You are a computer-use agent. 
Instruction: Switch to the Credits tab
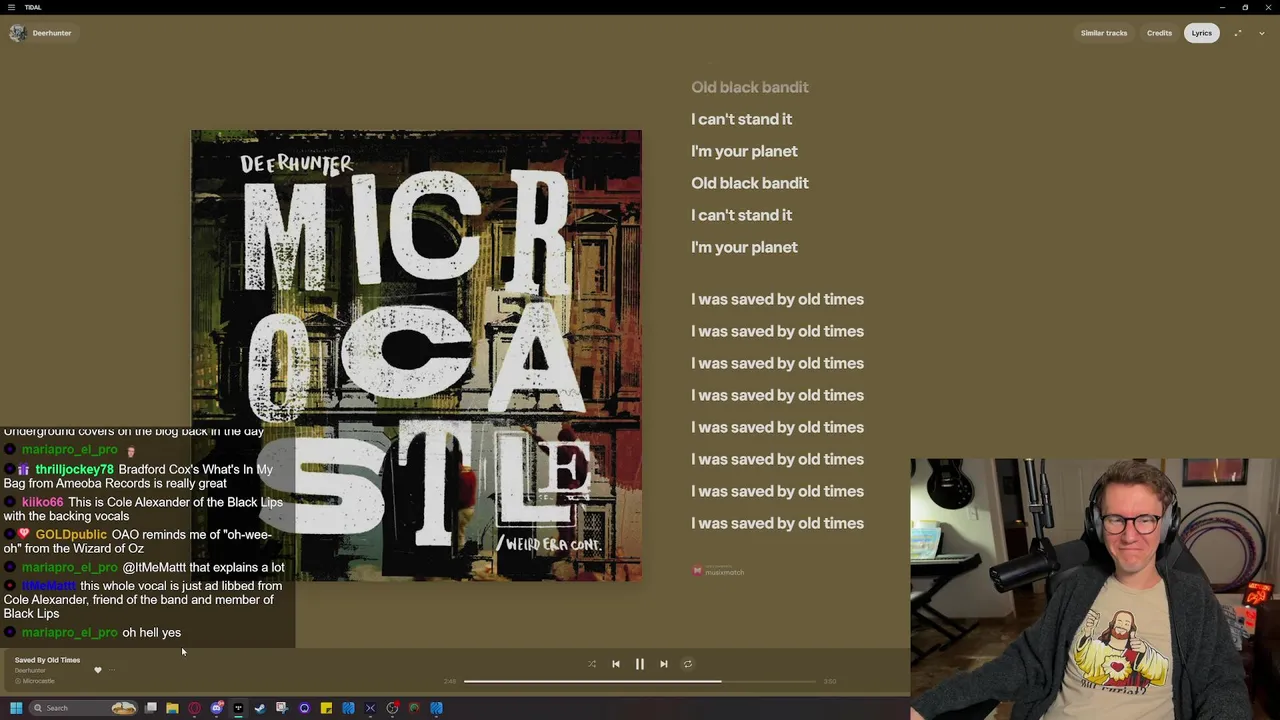[1159, 33]
